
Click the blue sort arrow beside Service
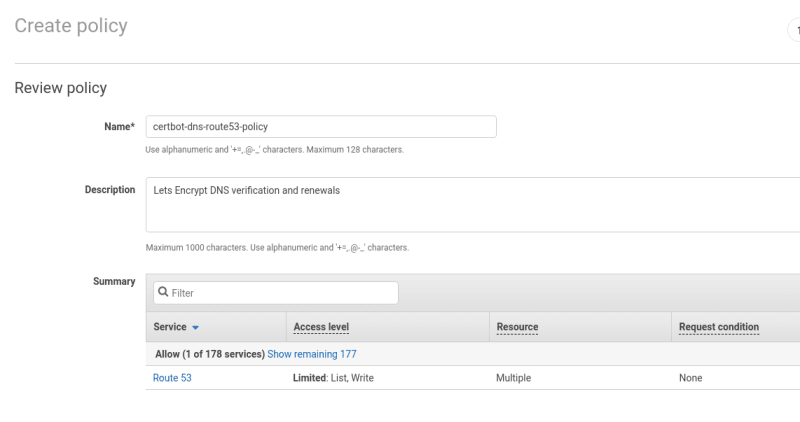click(x=195, y=328)
